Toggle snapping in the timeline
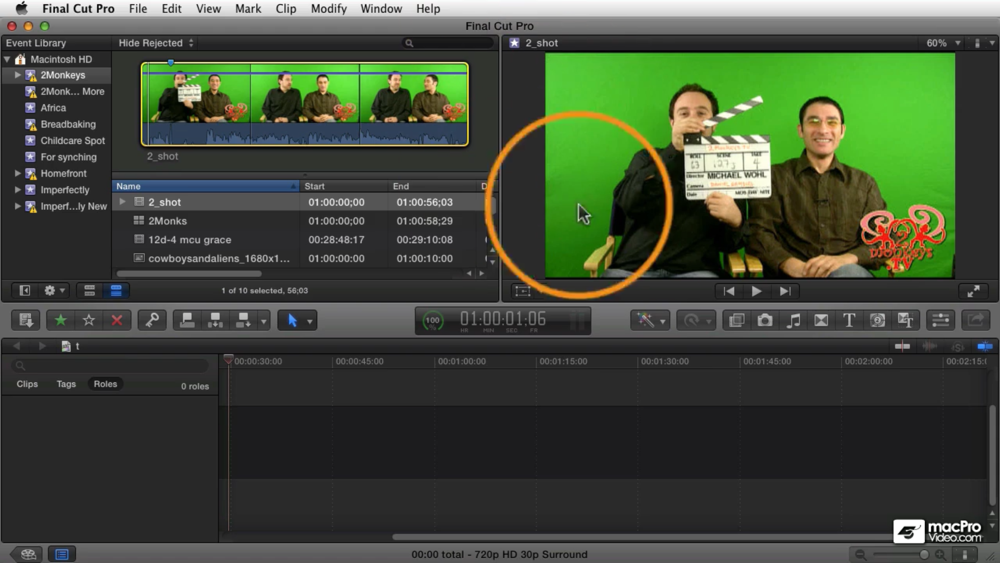The width and height of the screenshot is (1000, 563). [x=985, y=346]
